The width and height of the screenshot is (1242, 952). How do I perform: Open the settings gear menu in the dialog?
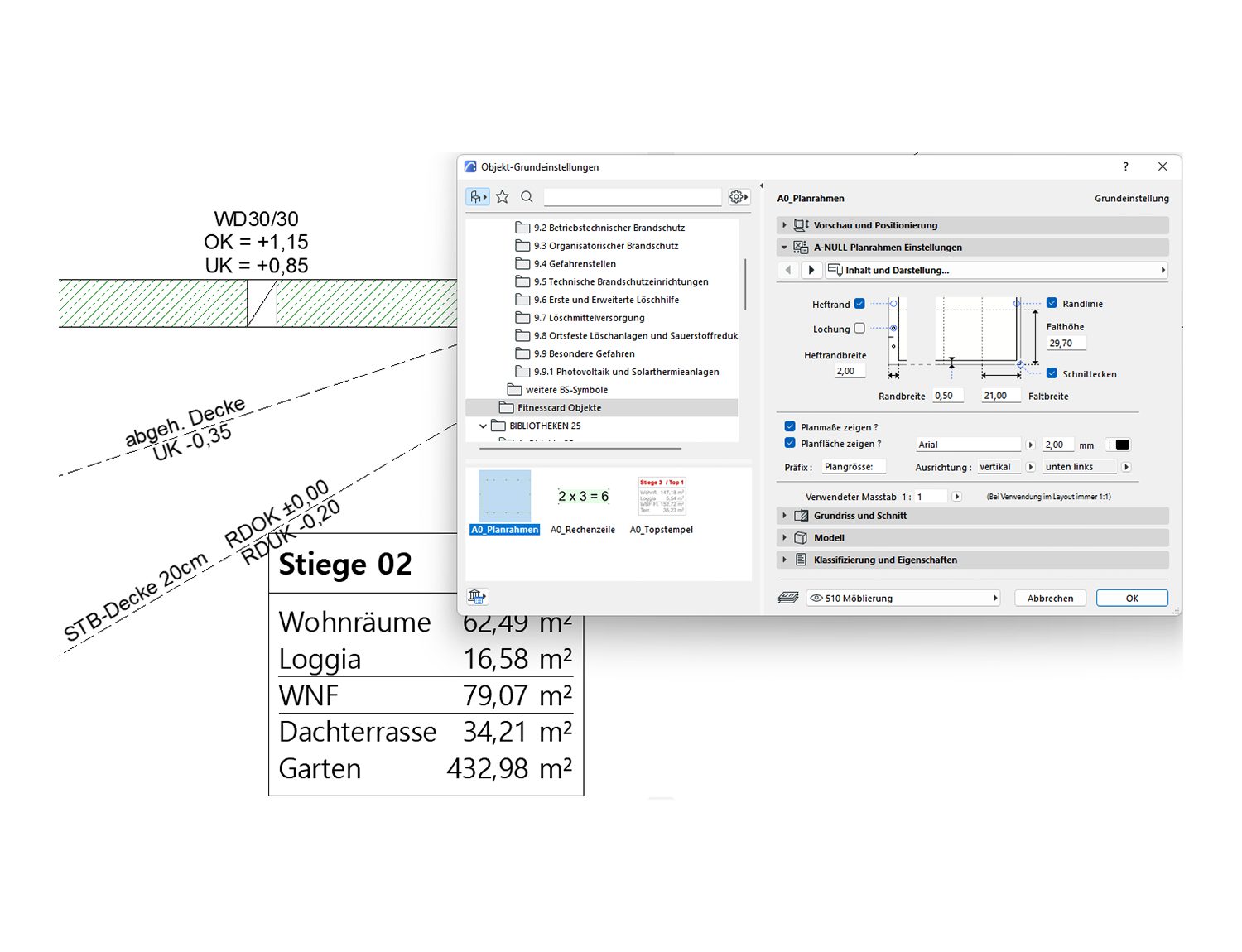tap(736, 196)
